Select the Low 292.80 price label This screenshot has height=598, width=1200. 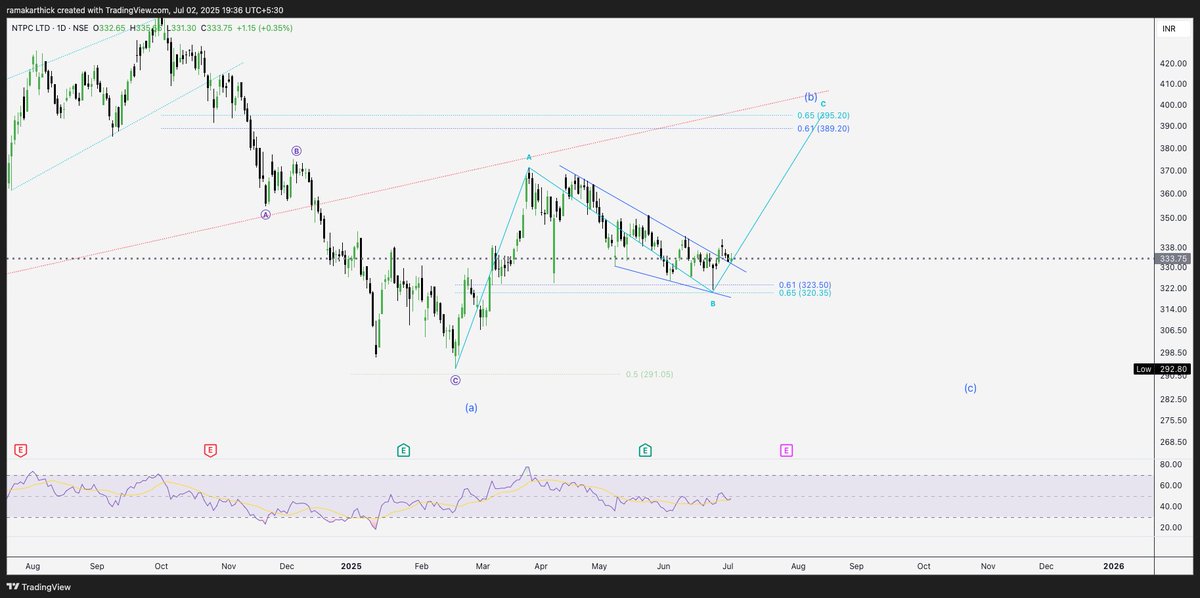point(1160,369)
